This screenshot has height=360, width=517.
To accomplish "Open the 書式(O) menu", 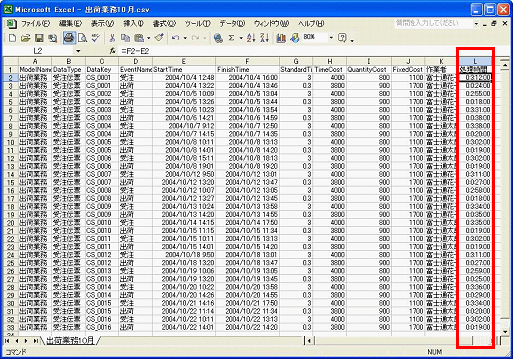I will click(164, 24).
